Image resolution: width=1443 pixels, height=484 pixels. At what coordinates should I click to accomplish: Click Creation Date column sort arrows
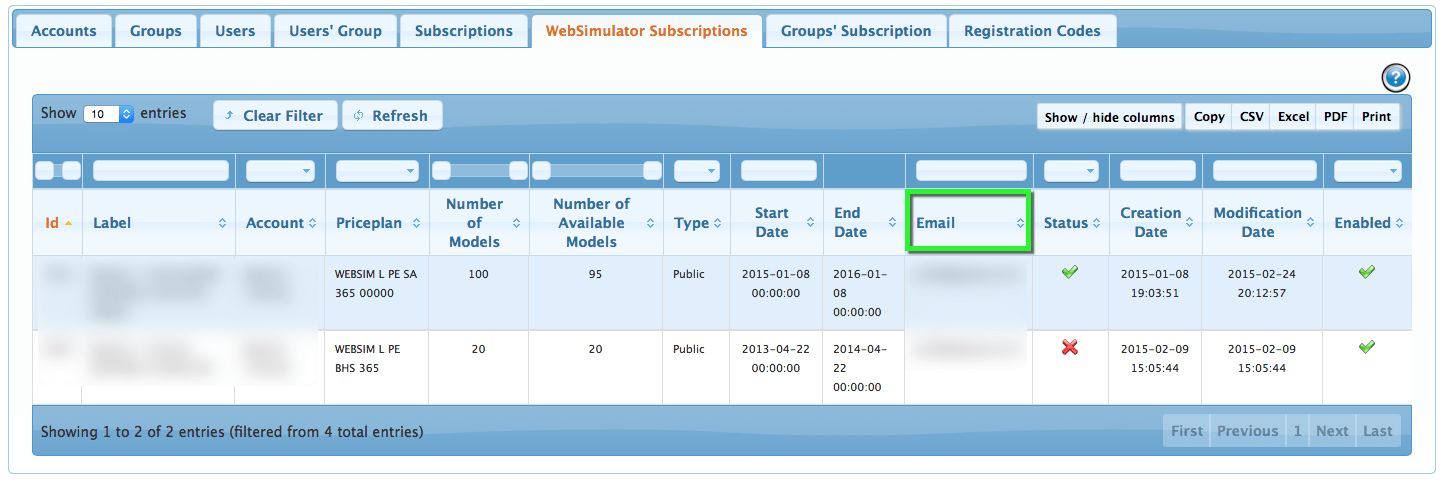pos(1189,223)
